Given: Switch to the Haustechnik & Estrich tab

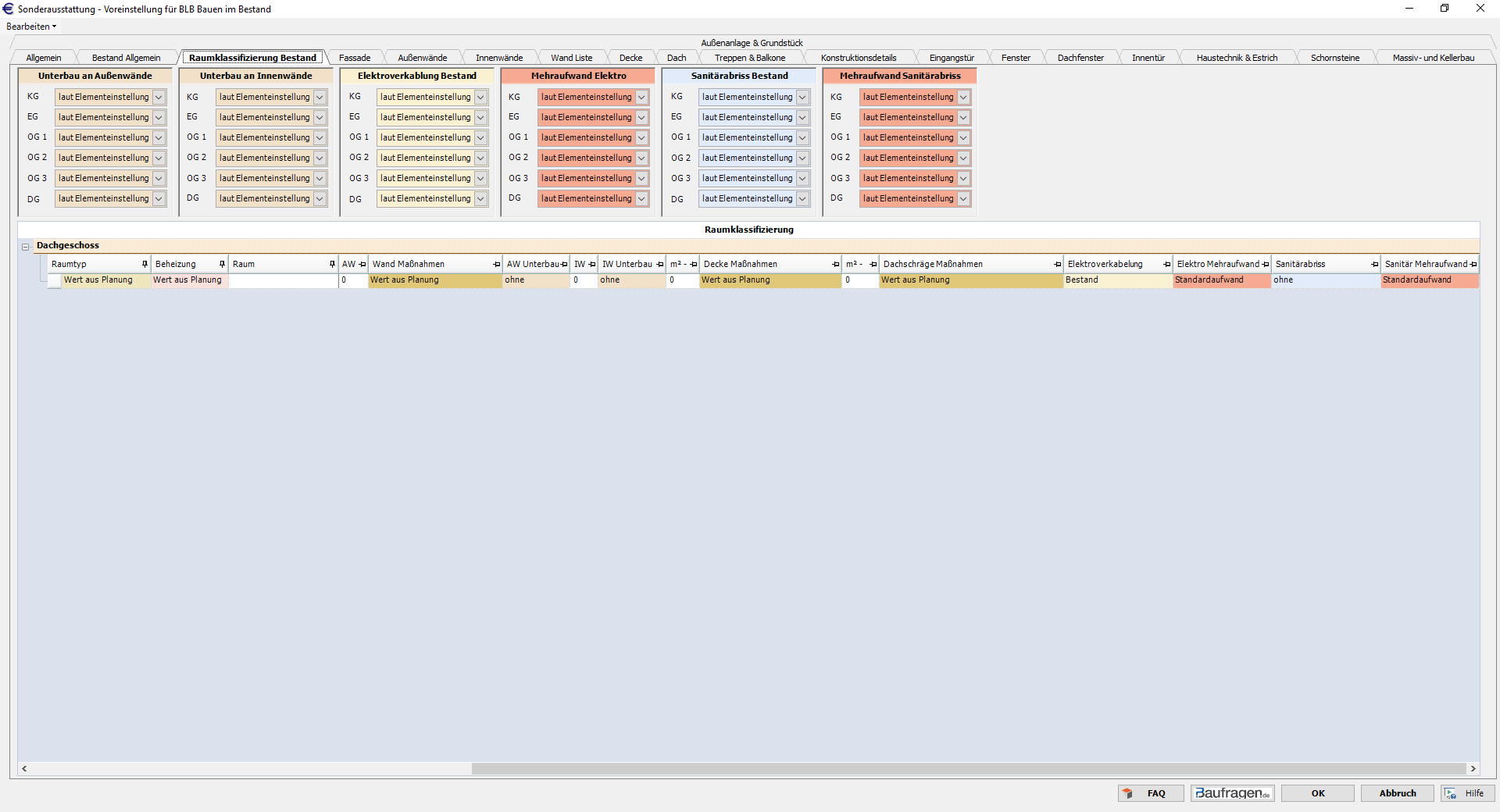Looking at the screenshot, I should click(1237, 58).
